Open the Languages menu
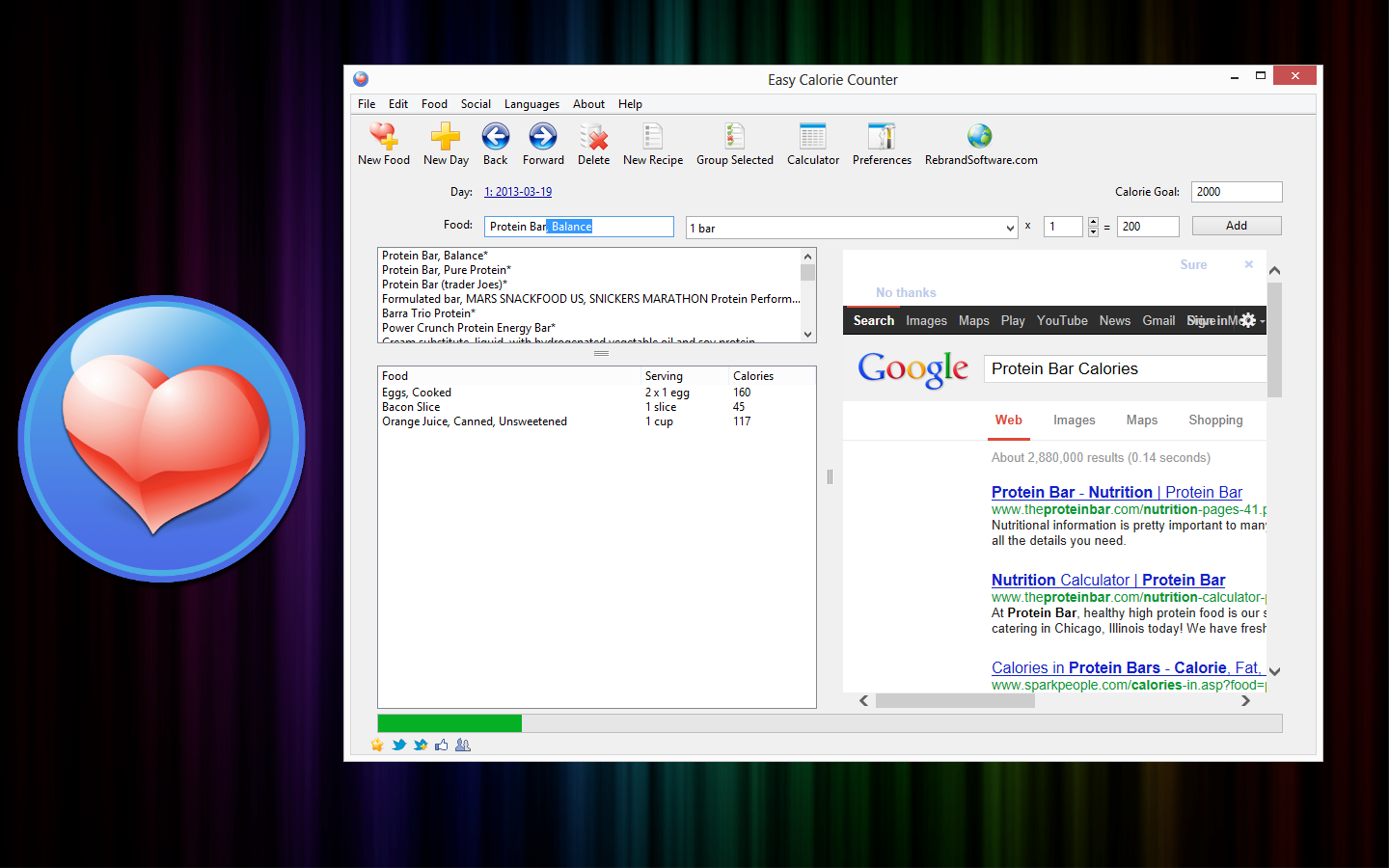1389x868 pixels. tap(531, 104)
